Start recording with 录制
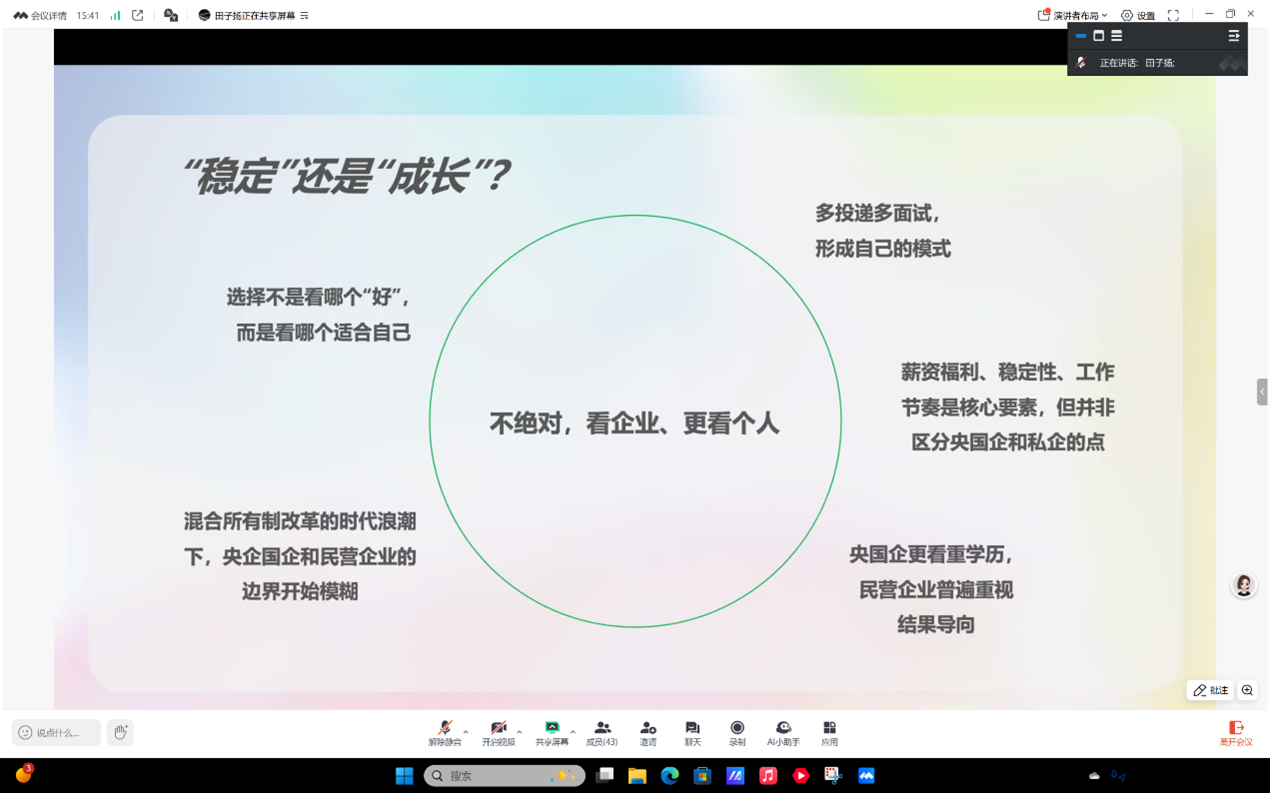Viewport: 1270px width, 793px height. click(x=737, y=732)
